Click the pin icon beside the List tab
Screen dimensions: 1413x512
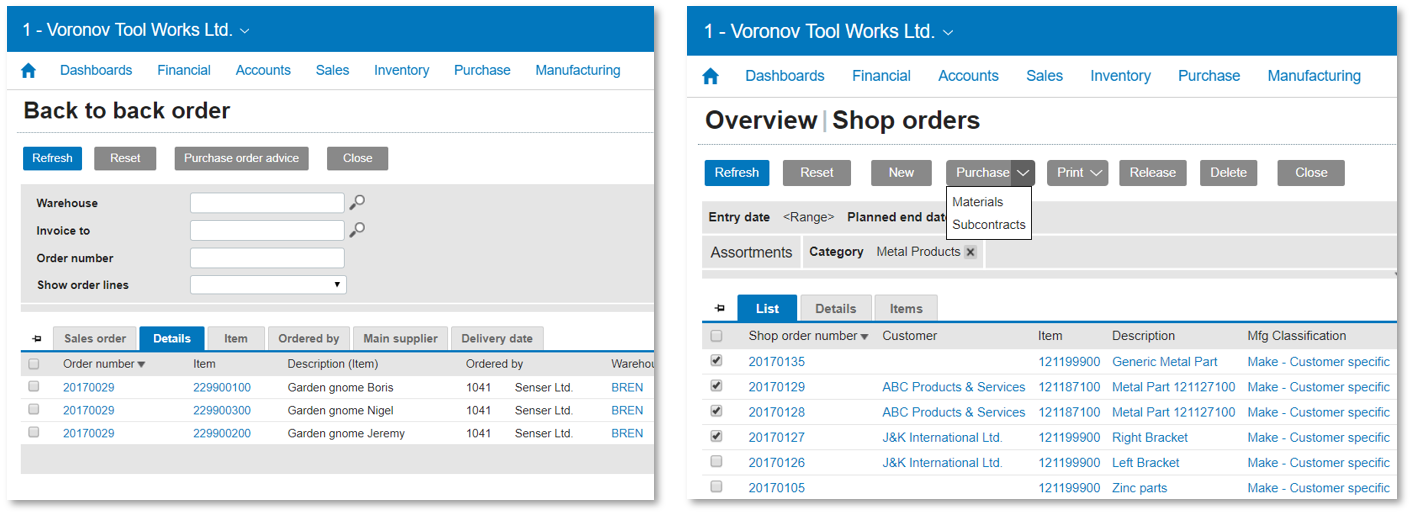pos(719,309)
